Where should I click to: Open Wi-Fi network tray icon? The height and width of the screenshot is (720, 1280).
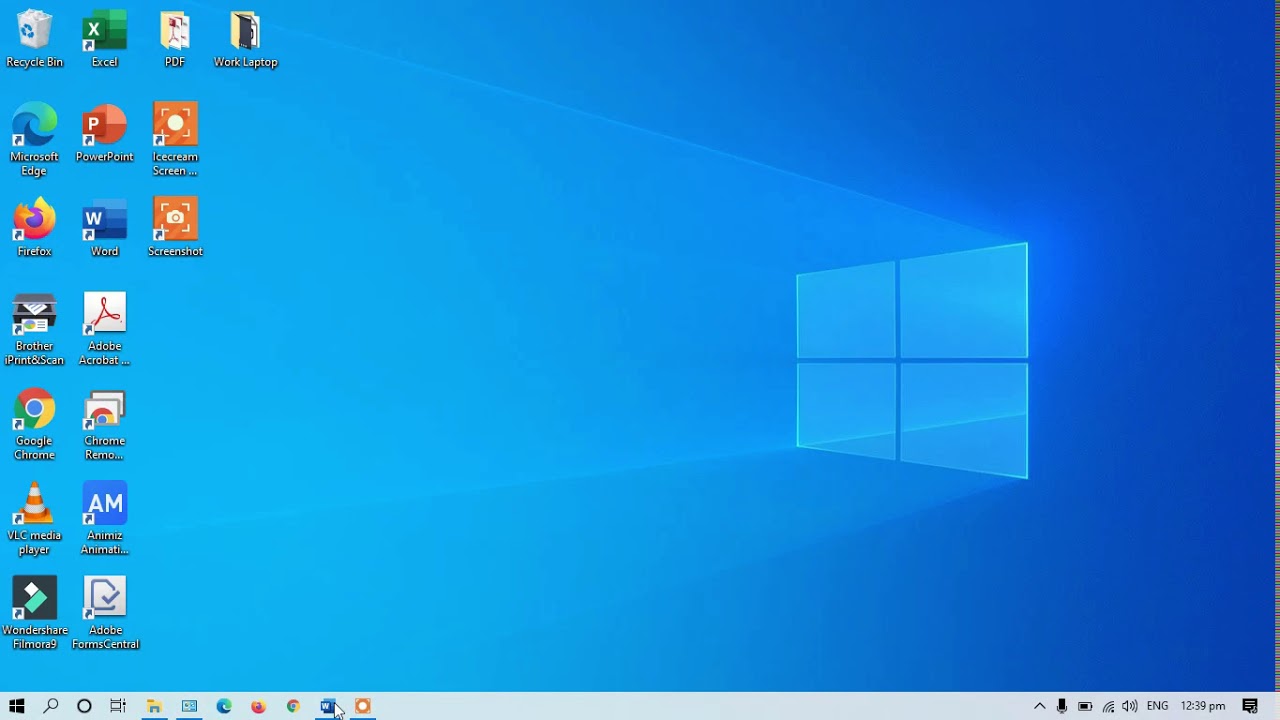(1108, 706)
